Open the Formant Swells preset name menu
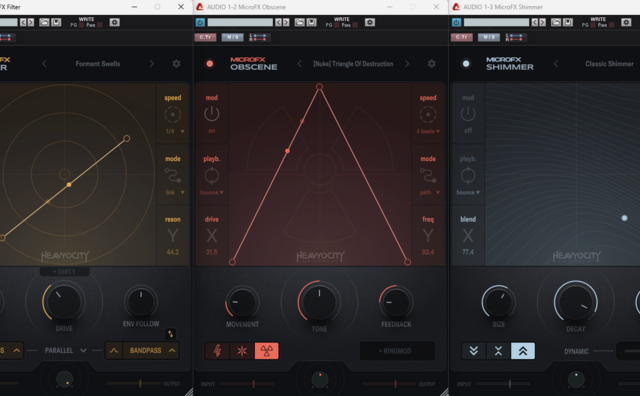The width and height of the screenshot is (640, 396). pos(98,64)
